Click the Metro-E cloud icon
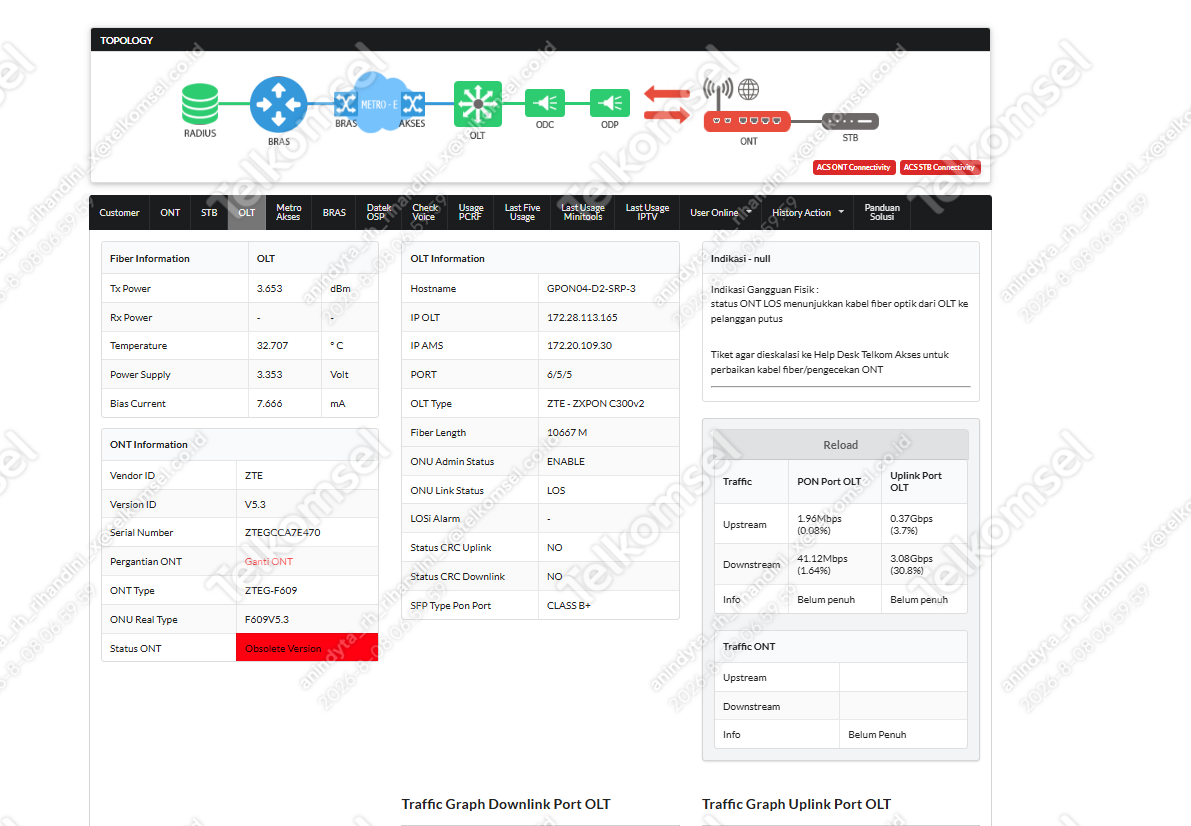Screen dimensions: 1191x826 378,103
